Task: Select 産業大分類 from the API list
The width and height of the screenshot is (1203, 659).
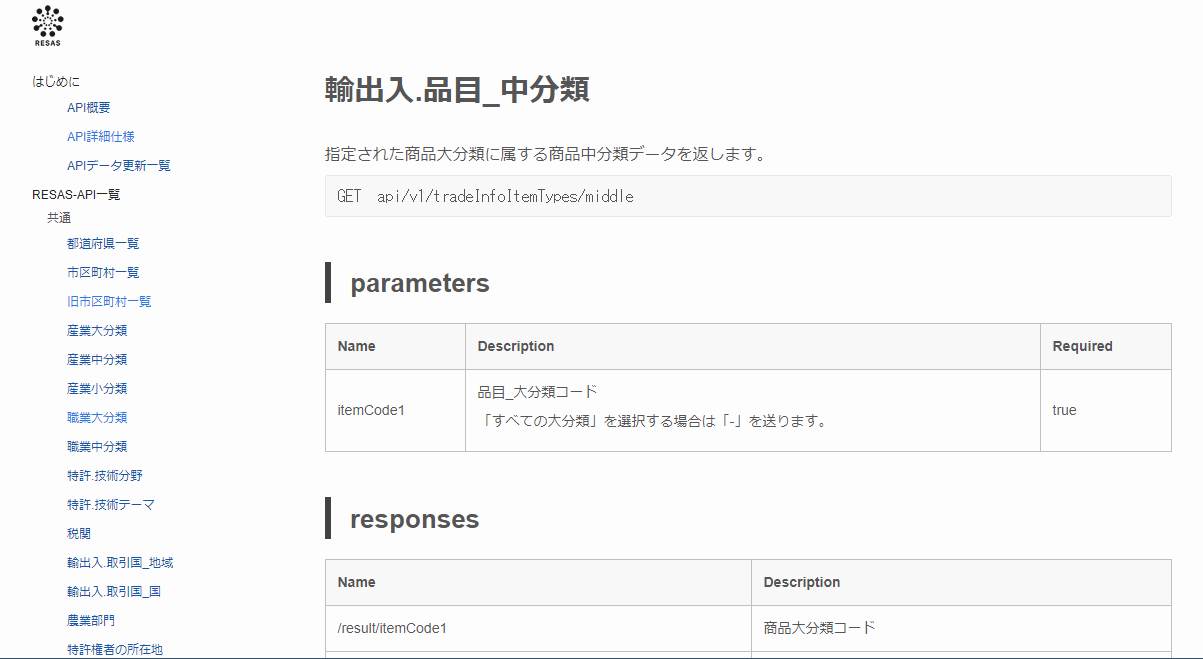Action: point(95,330)
